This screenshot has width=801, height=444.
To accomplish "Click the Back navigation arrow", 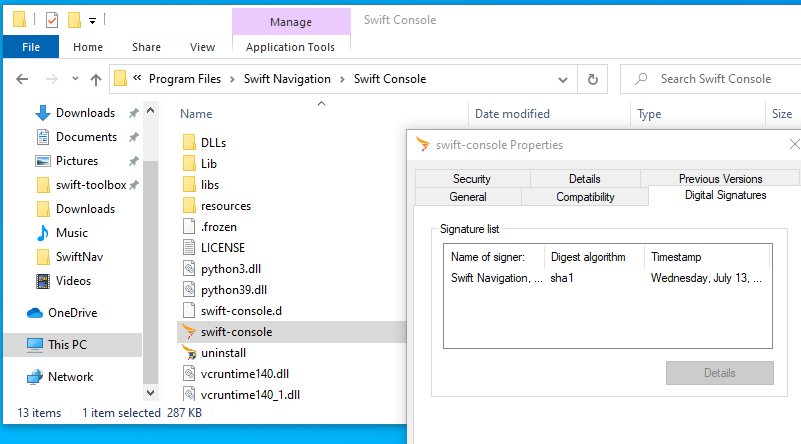I will tap(22, 79).
